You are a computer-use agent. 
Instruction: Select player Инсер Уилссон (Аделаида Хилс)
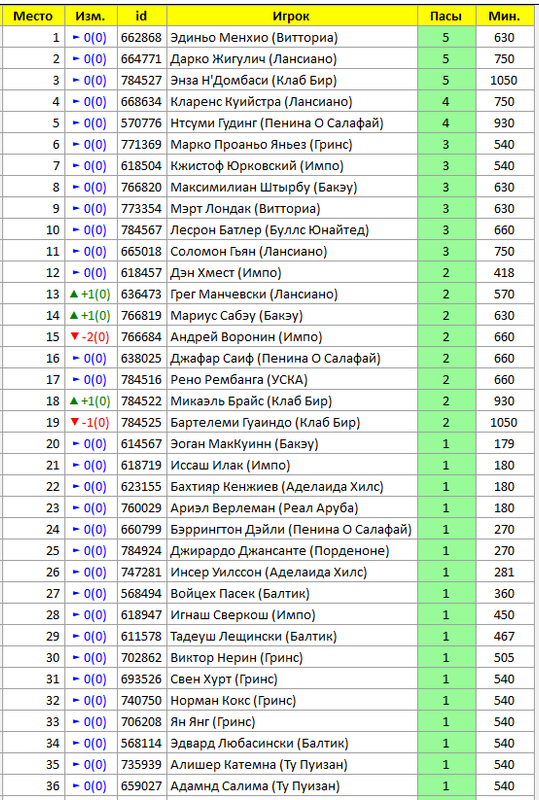268,572
